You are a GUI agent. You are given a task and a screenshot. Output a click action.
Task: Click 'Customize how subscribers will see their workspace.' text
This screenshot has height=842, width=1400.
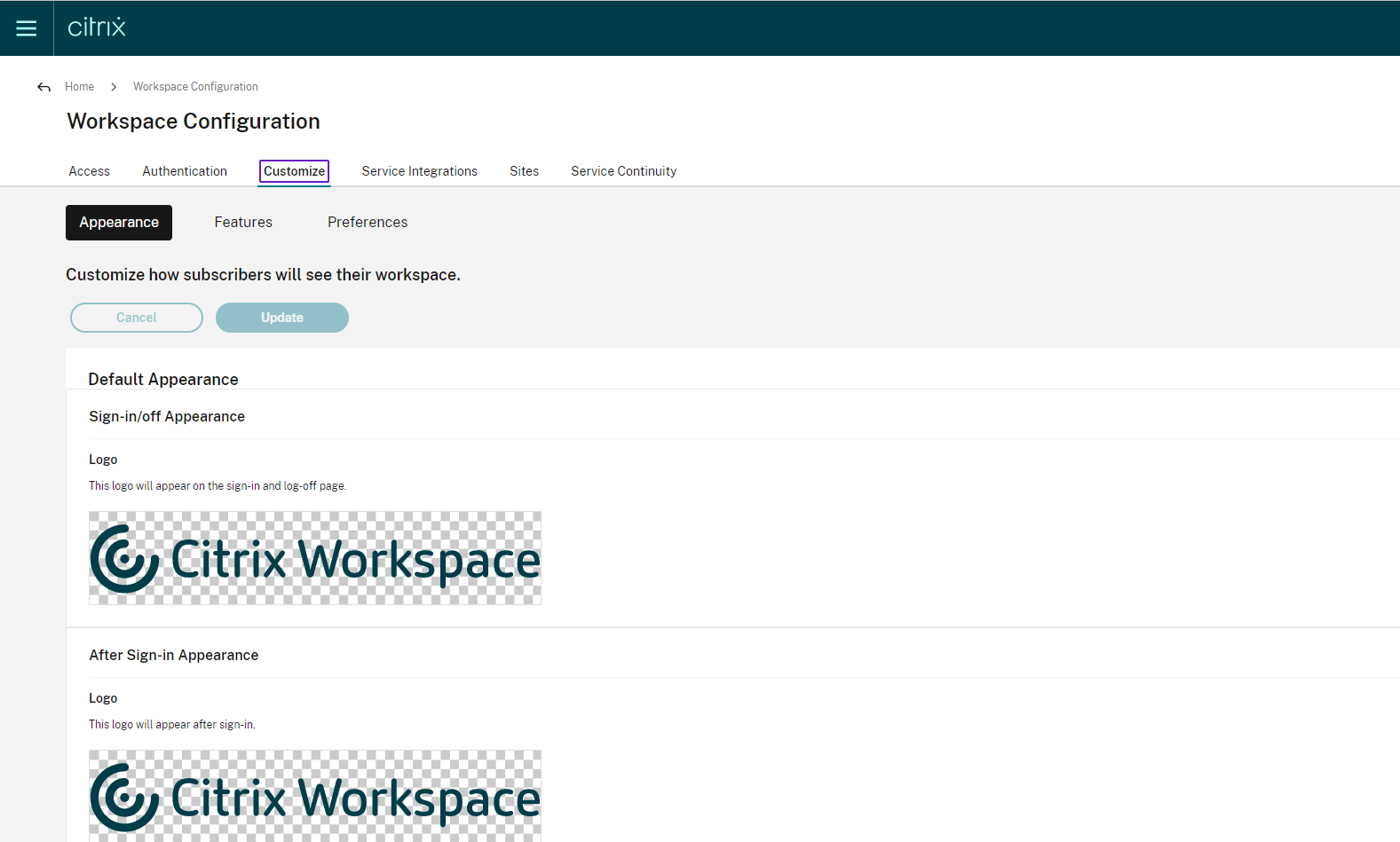(263, 275)
